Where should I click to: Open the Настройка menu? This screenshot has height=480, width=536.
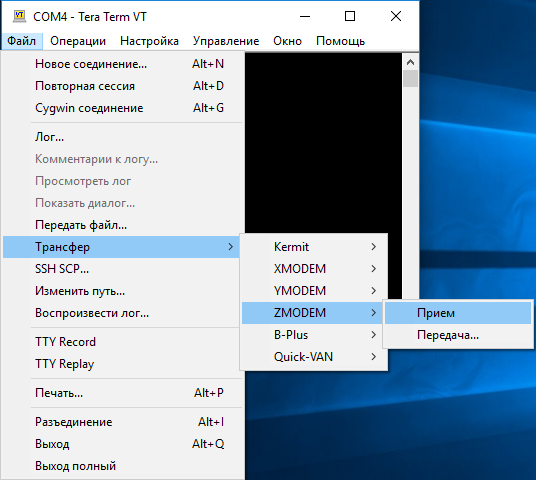(149, 41)
